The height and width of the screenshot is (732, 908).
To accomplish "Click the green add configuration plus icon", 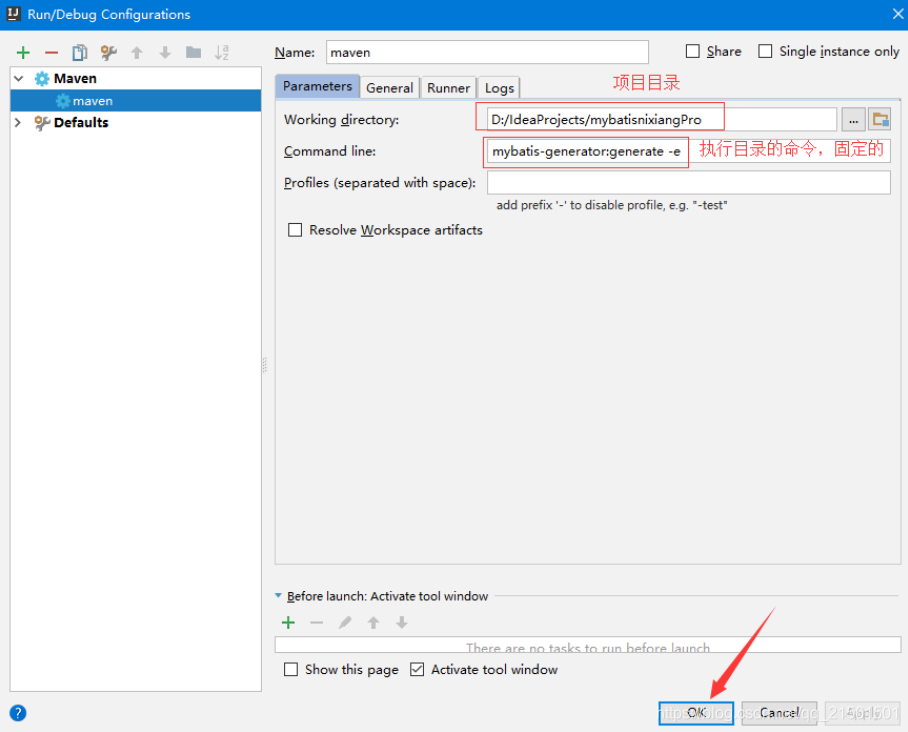I will 23,53.
